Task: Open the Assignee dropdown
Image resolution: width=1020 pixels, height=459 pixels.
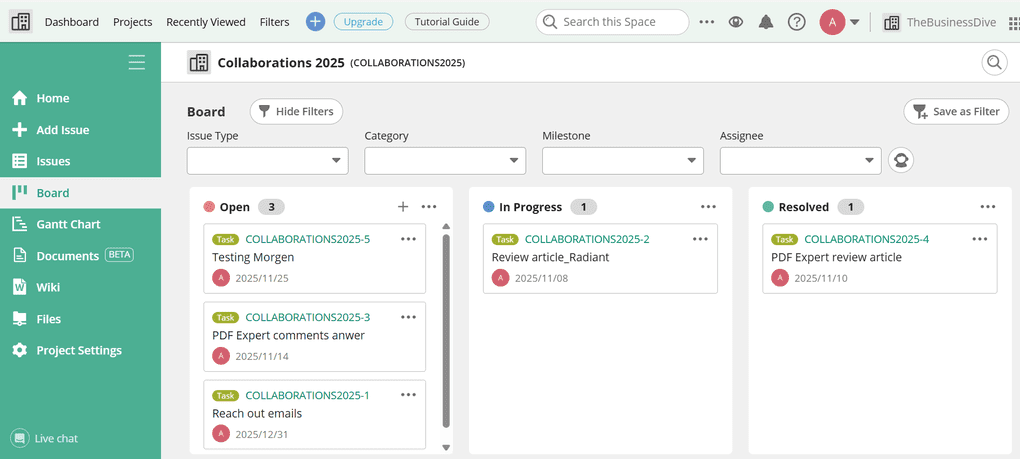Action: (x=800, y=161)
